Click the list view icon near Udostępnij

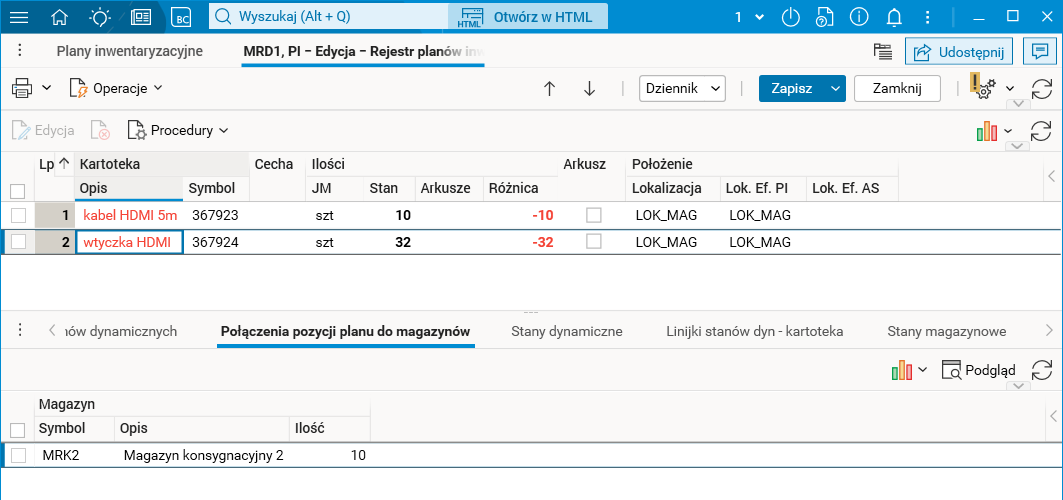pyautogui.click(x=881, y=51)
